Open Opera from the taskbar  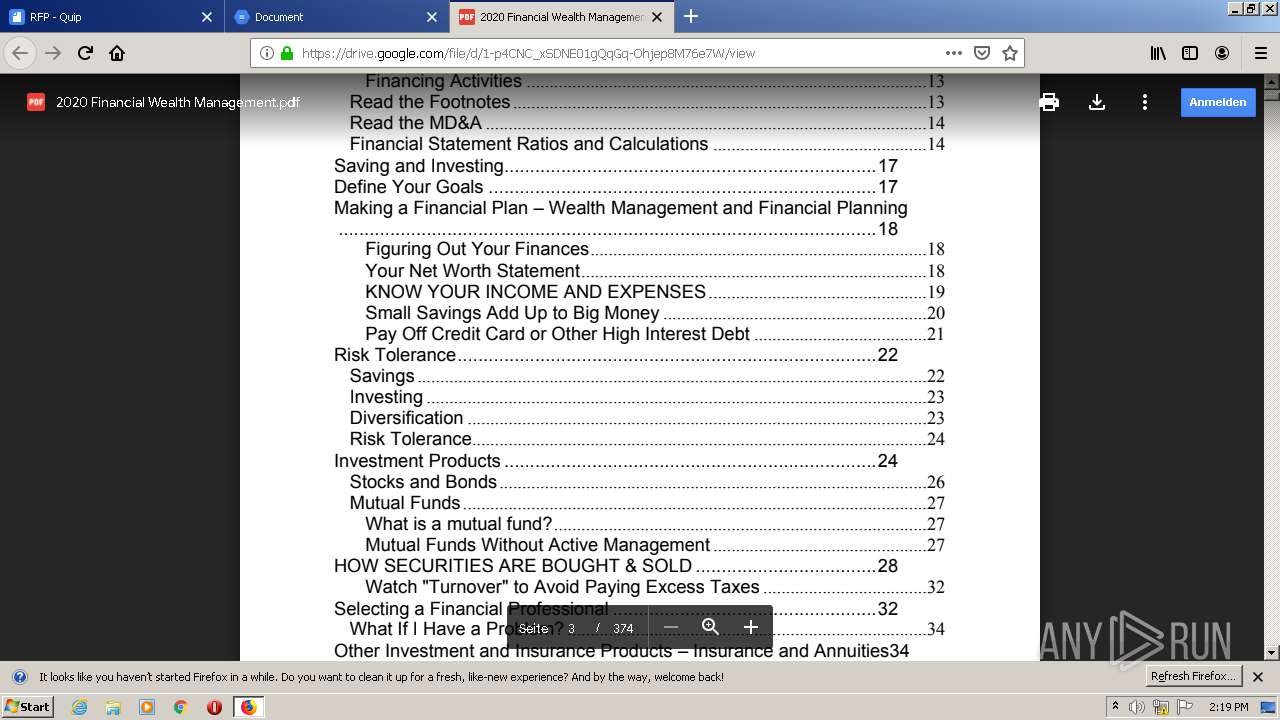[214, 707]
